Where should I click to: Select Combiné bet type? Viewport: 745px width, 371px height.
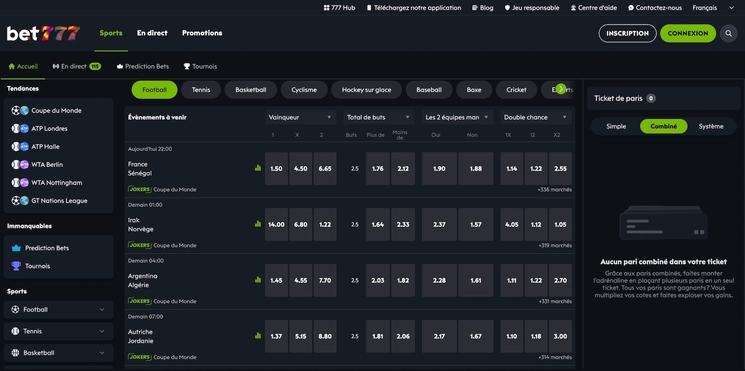[663, 127]
